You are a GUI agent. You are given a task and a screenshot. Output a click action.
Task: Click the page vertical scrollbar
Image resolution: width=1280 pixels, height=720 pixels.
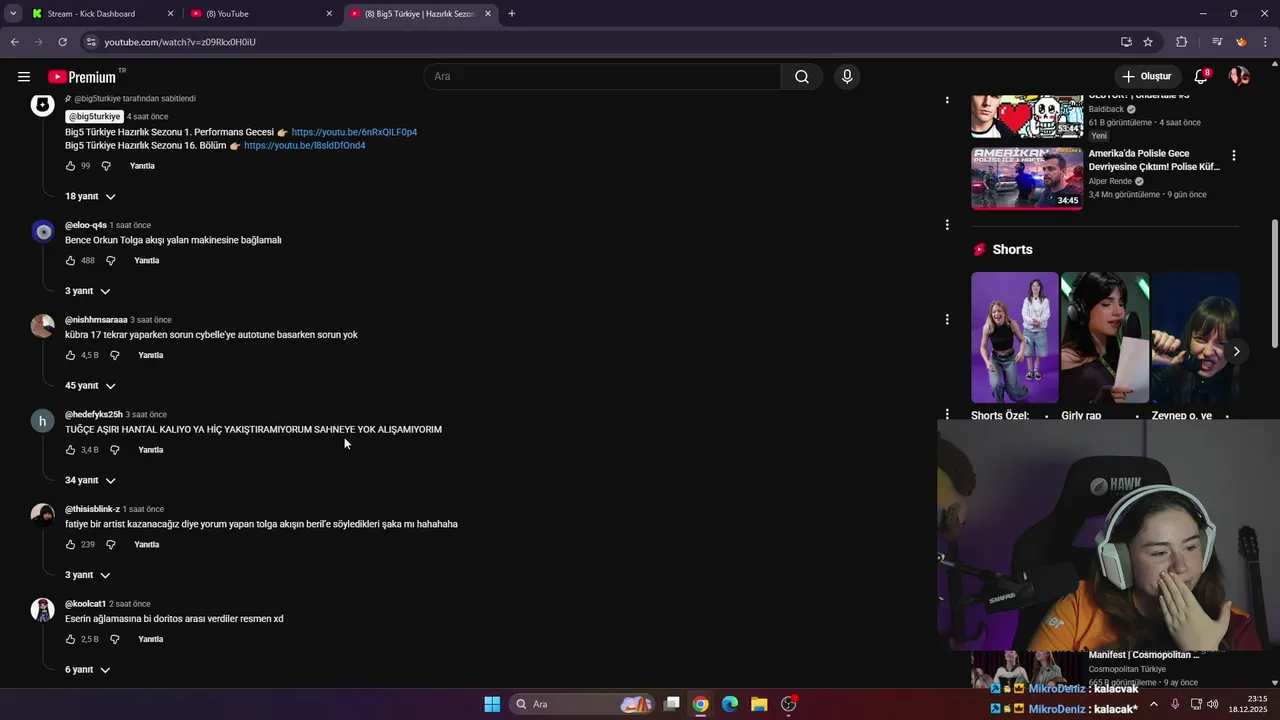click(x=1274, y=284)
